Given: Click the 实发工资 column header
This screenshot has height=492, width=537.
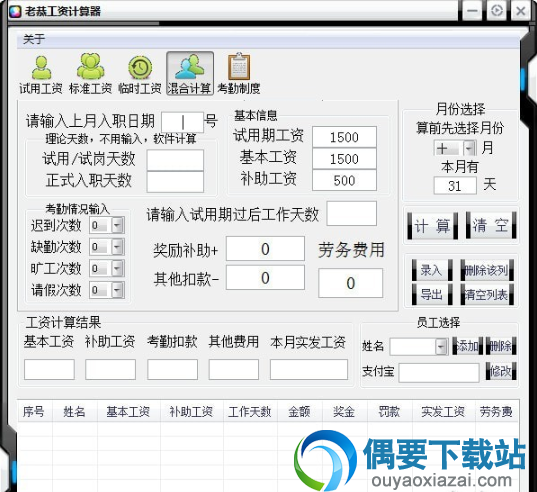Looking at the screenshot, I should pyautogui.click(x=443, y=412).
